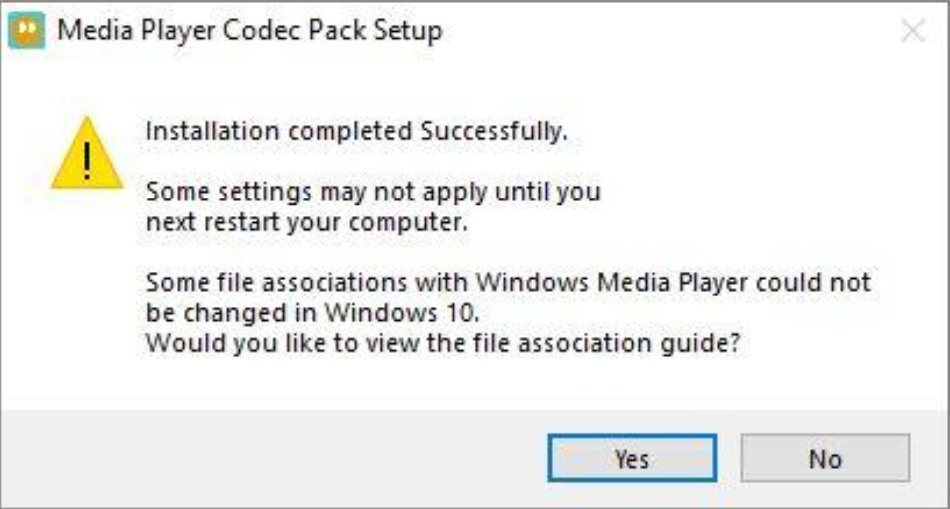
Task: Click the 'Would you like to view' question
Action: [x=443, y=344]
